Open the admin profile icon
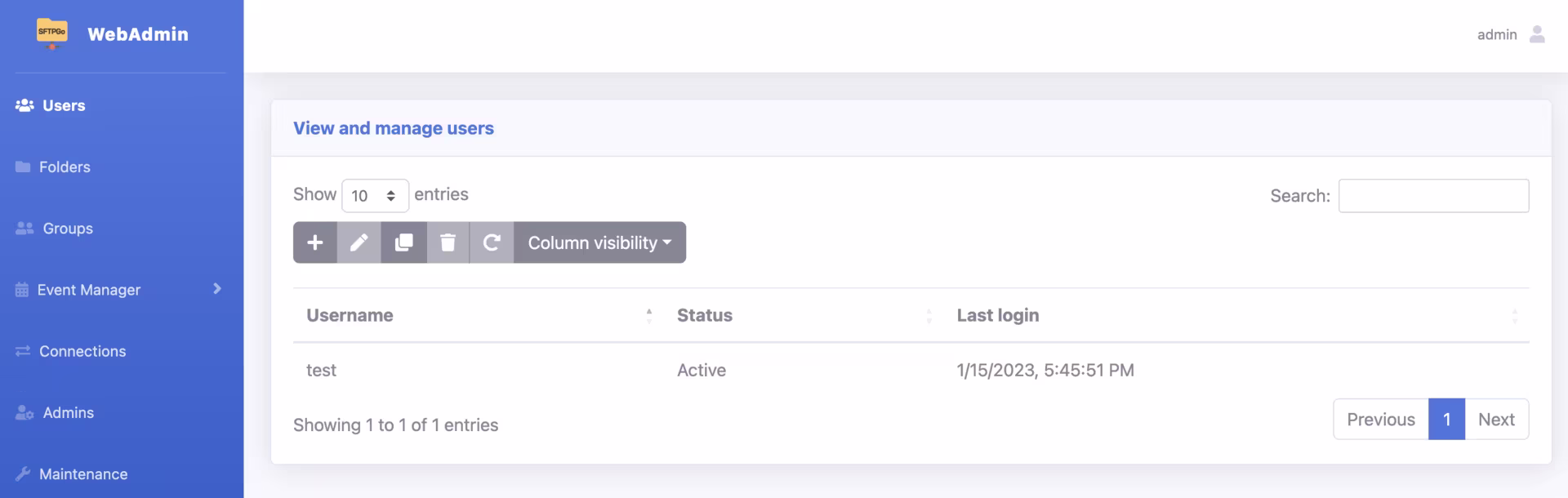 (x=1538, y=34)
